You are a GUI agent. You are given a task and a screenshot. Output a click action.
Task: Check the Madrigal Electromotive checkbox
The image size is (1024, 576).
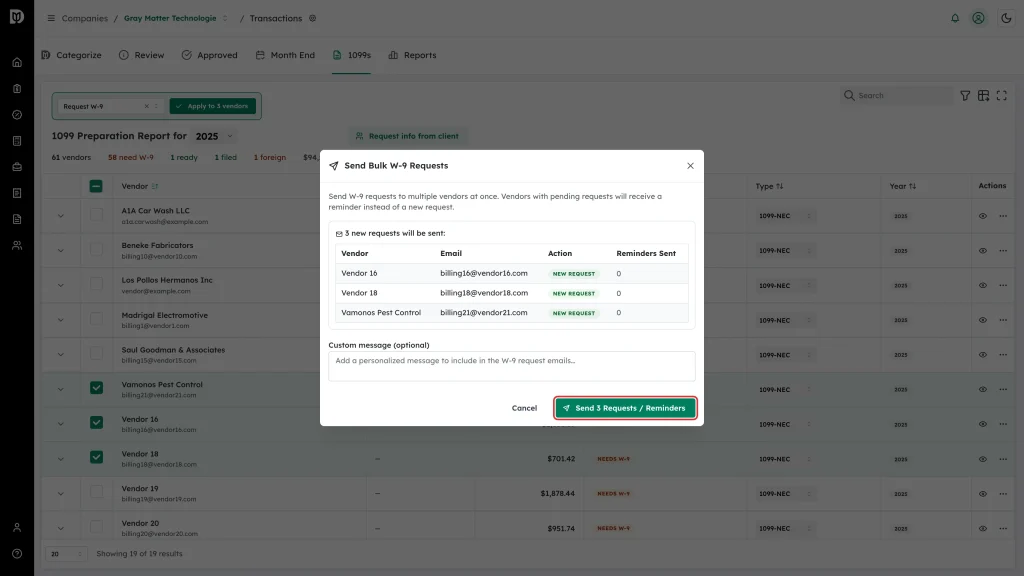pos(96,319)
